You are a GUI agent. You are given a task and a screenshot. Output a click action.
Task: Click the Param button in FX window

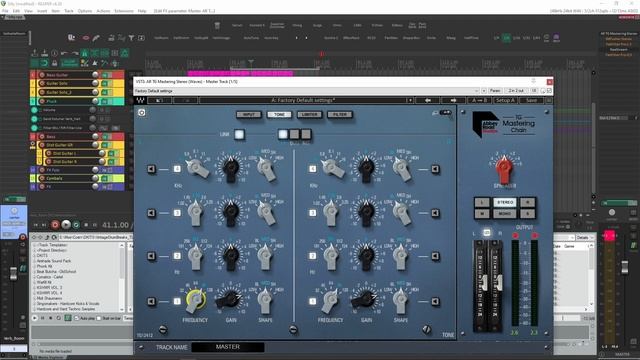tap(495, 91)
